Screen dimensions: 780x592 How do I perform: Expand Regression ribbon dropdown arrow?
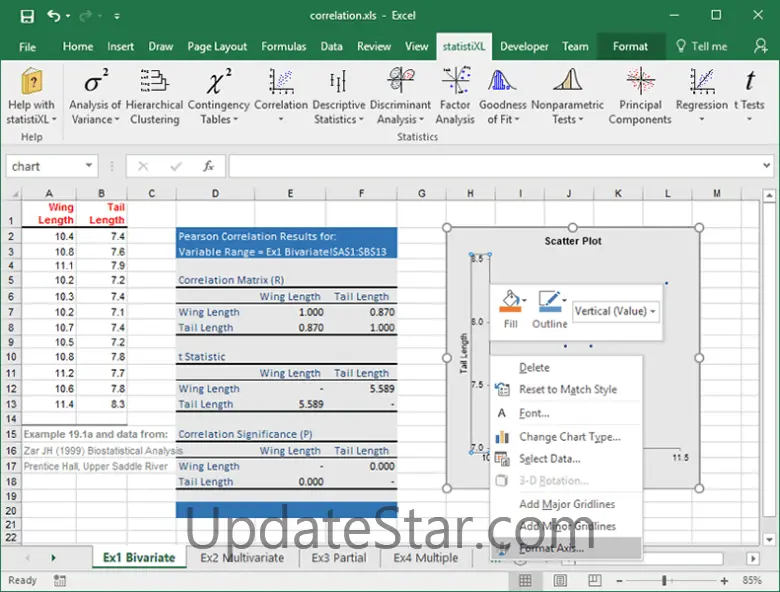[x=702, y=119]
